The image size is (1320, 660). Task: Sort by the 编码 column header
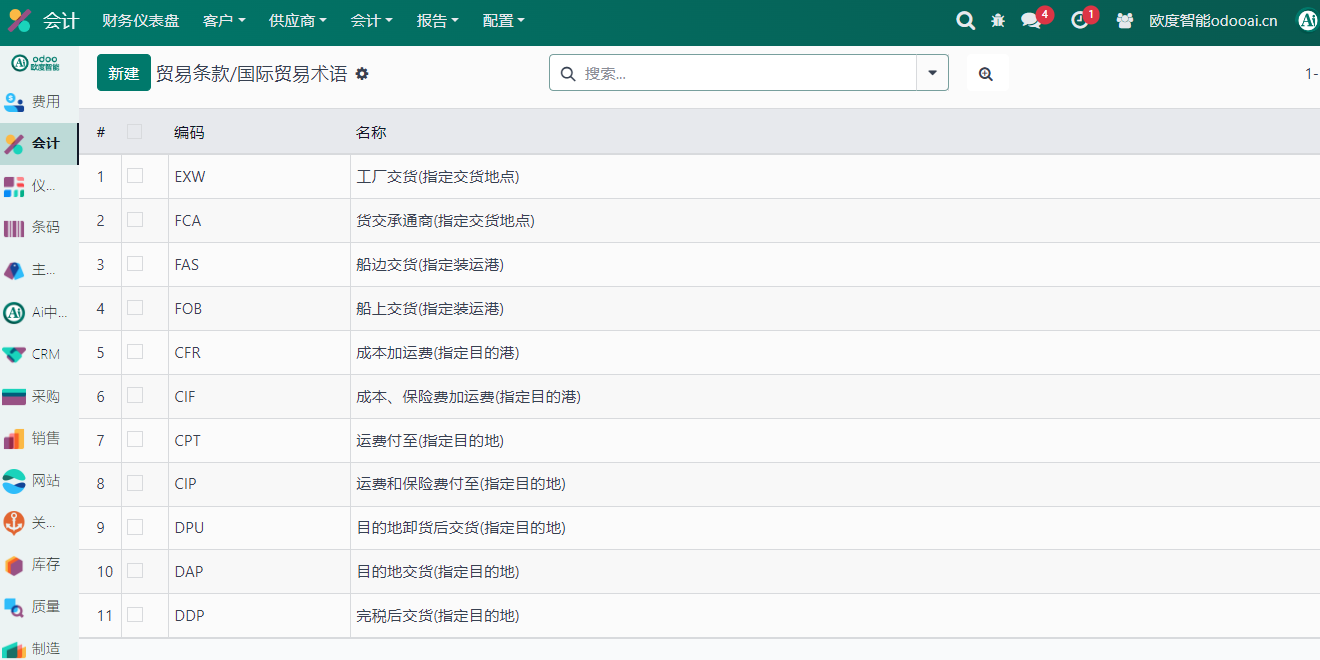coord(189,132)
